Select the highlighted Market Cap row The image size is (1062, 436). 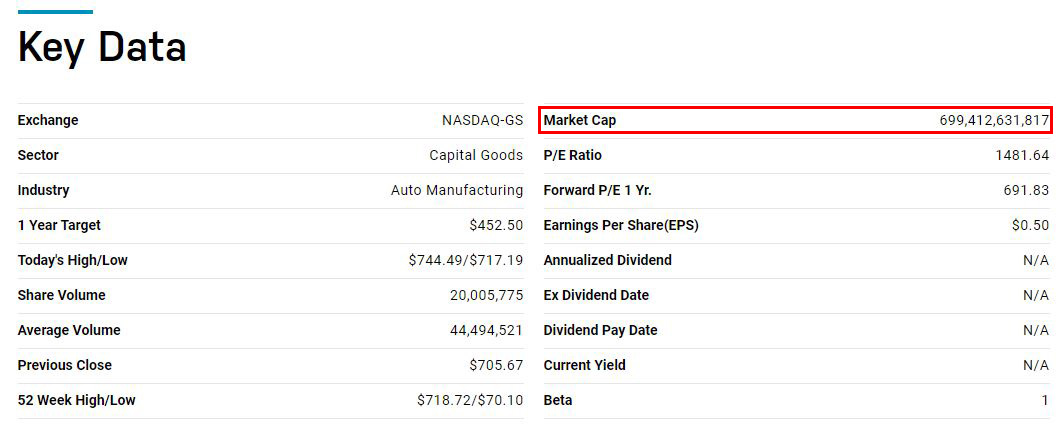coord(795,120)
